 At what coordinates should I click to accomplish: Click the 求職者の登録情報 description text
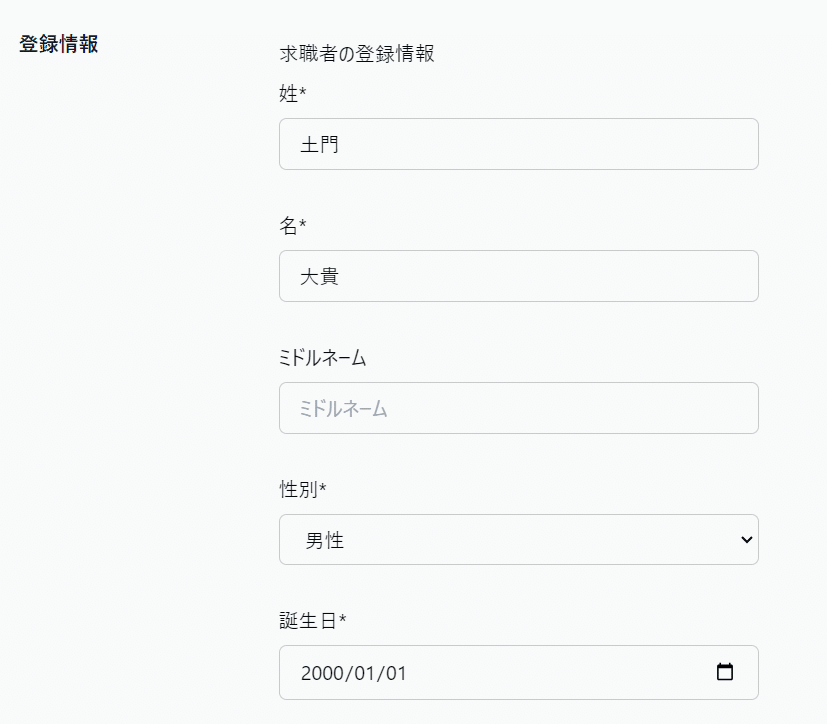(x=357, y=54)
